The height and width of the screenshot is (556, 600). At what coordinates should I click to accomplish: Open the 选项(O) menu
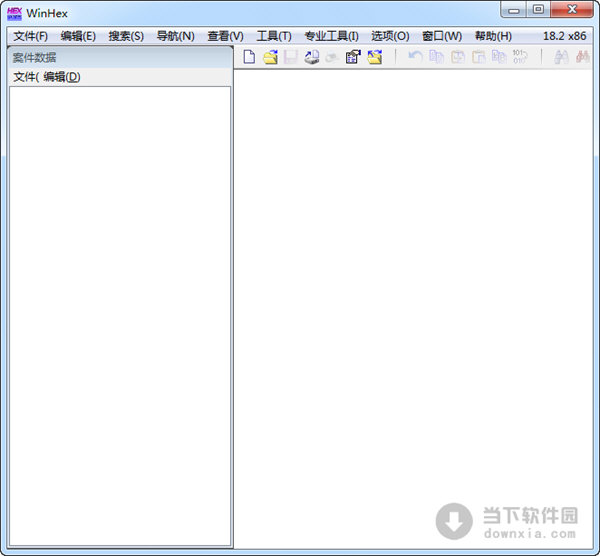click(390, 36)
